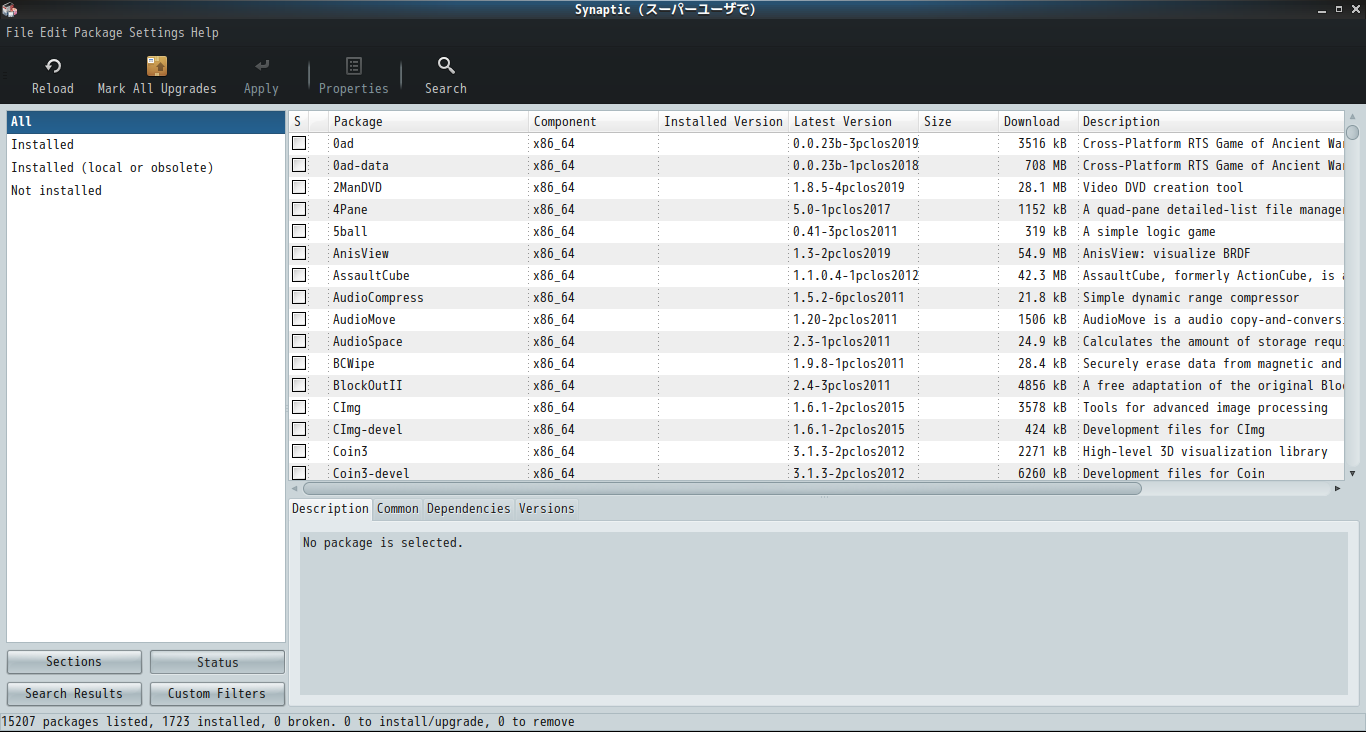This screenshot has height=732, width=1366.
Task: Open the Package menu
Action: pos(98,32)
